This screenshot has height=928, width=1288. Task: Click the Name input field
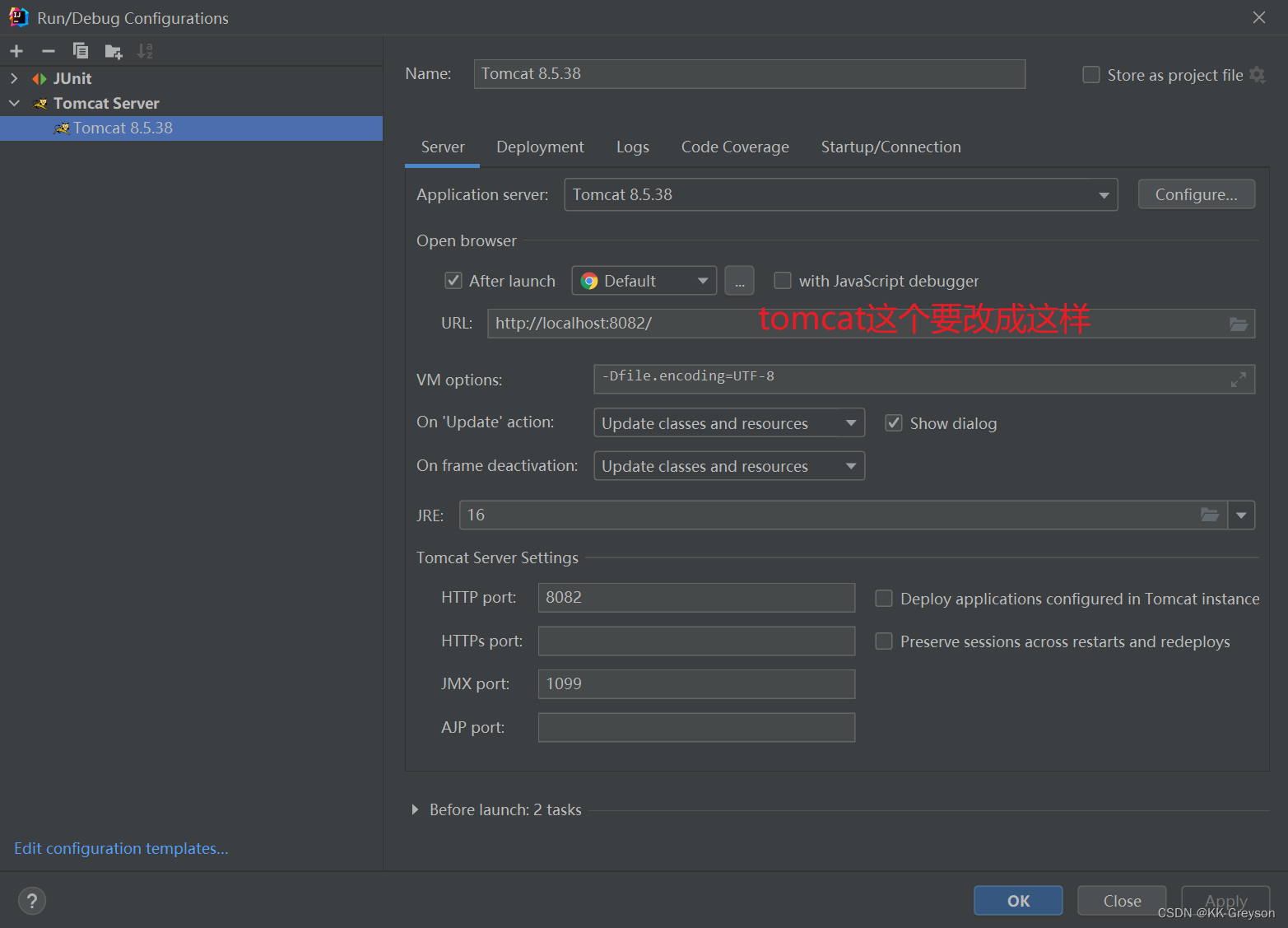pos(750,74)
